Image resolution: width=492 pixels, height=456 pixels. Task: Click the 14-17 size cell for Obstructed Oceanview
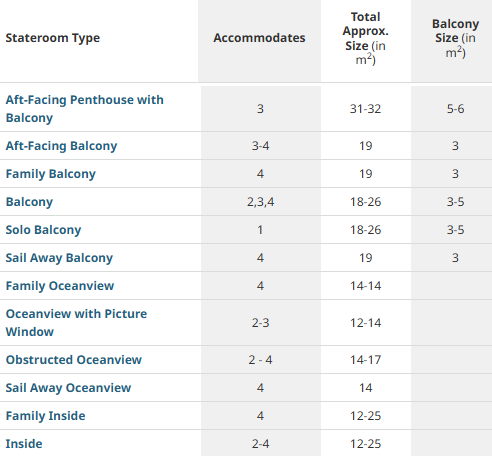pyautogui.click(x=366, y=360)
